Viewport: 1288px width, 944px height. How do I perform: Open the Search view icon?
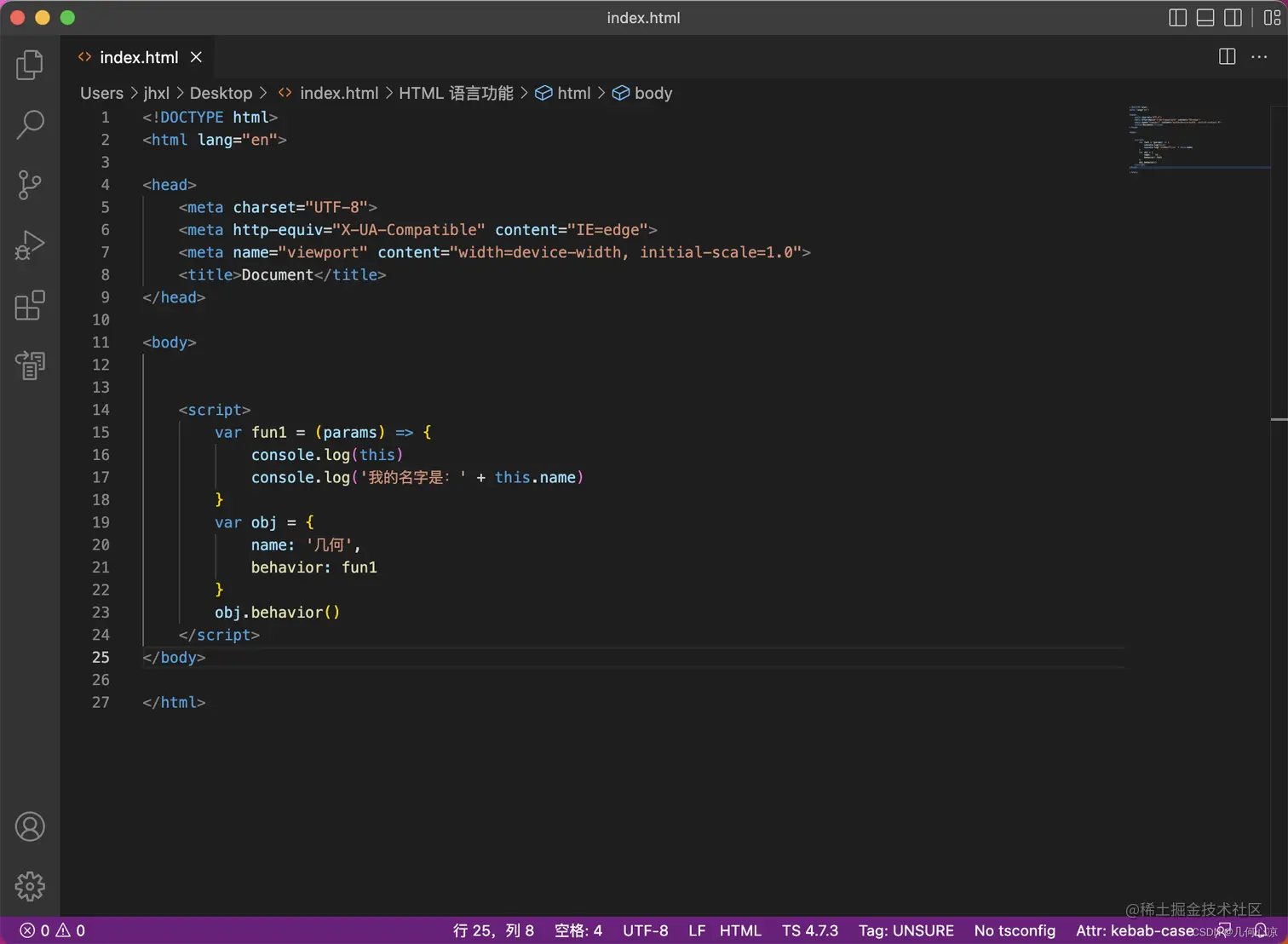[30, 124]
